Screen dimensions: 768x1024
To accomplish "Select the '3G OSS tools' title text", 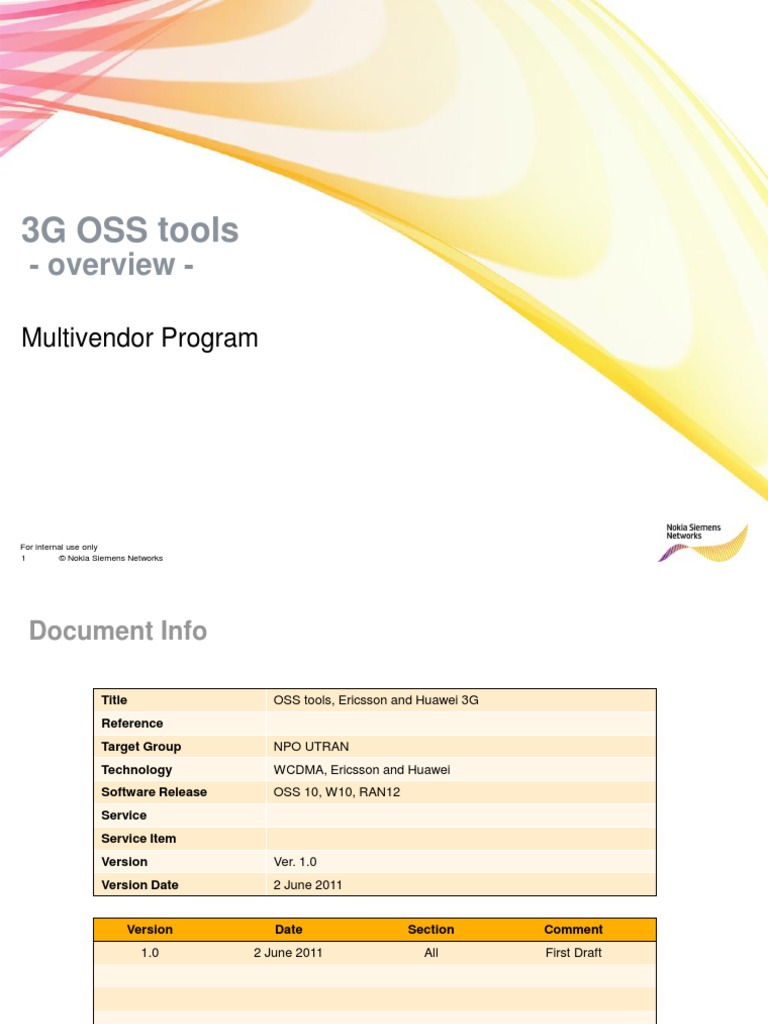I will pos(130,230).
